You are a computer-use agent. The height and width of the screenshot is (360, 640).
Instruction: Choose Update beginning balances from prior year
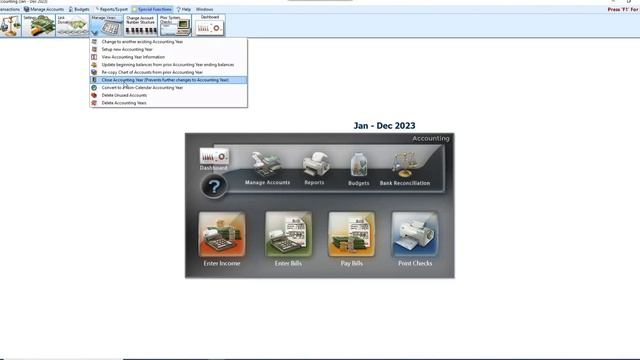[x=168, y=64]
